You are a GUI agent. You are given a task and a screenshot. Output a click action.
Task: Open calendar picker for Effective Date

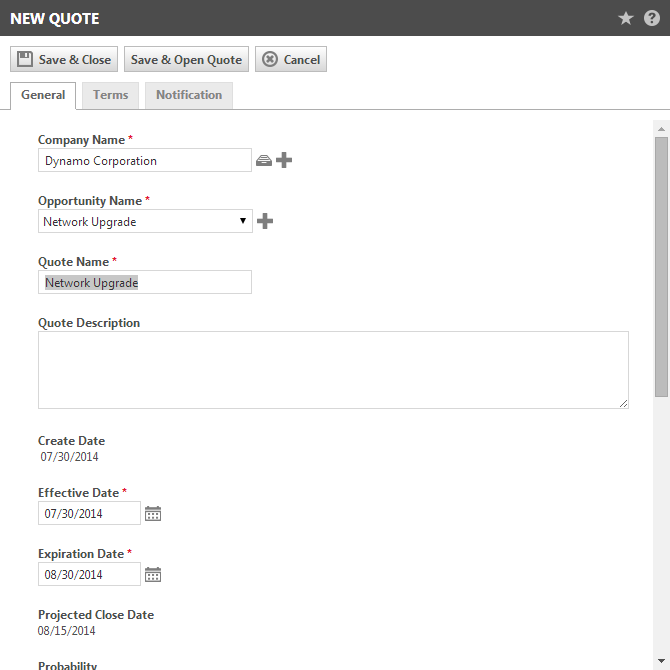153,513
